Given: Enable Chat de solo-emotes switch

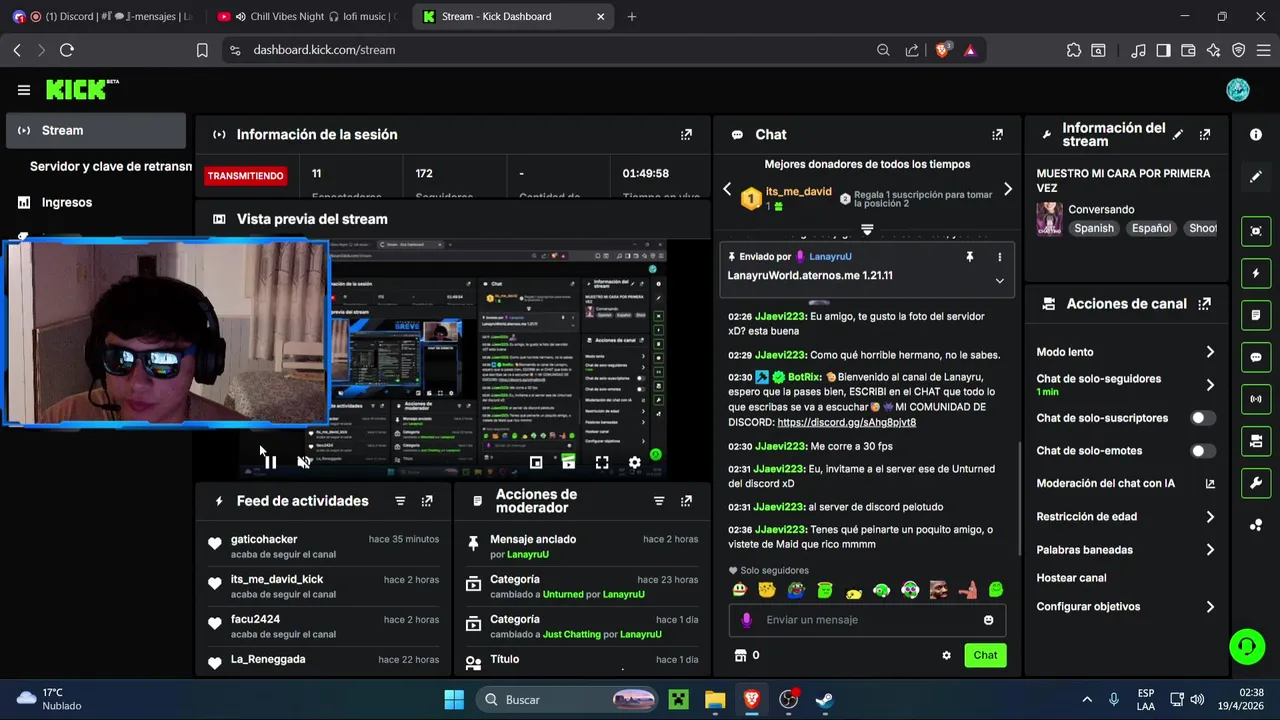Looking at the screenshot, I should 1203,451.
